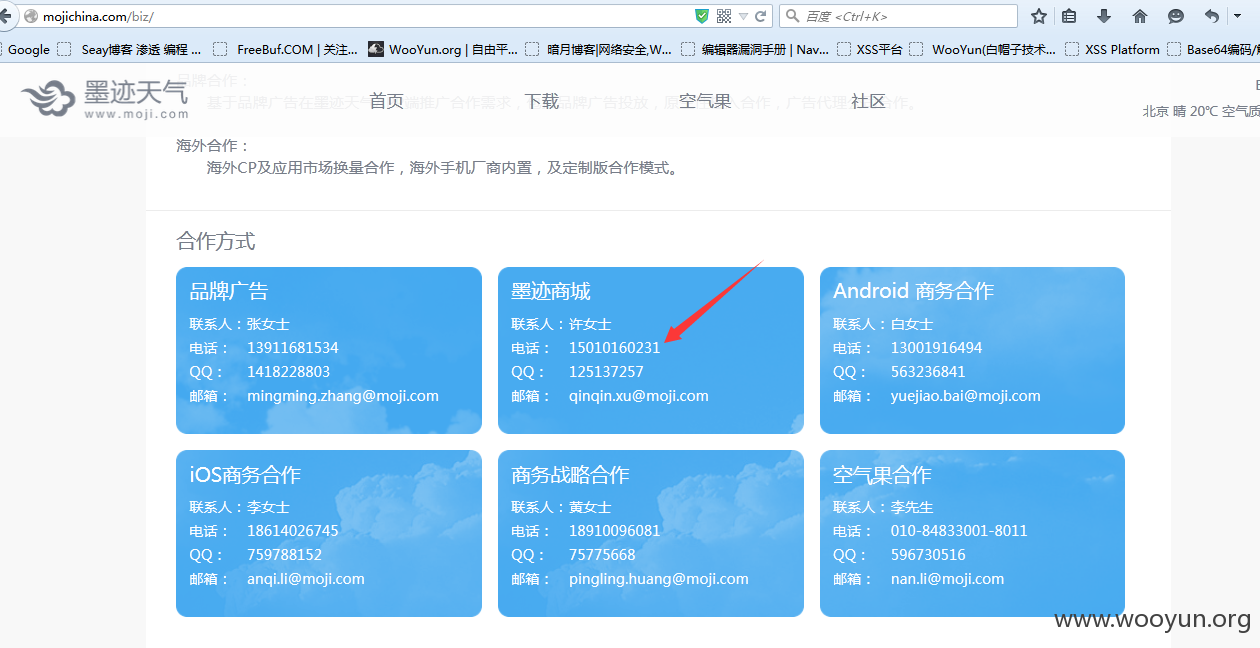
Task: Go to 下载 in site navigation
Action: coord(542,101)
